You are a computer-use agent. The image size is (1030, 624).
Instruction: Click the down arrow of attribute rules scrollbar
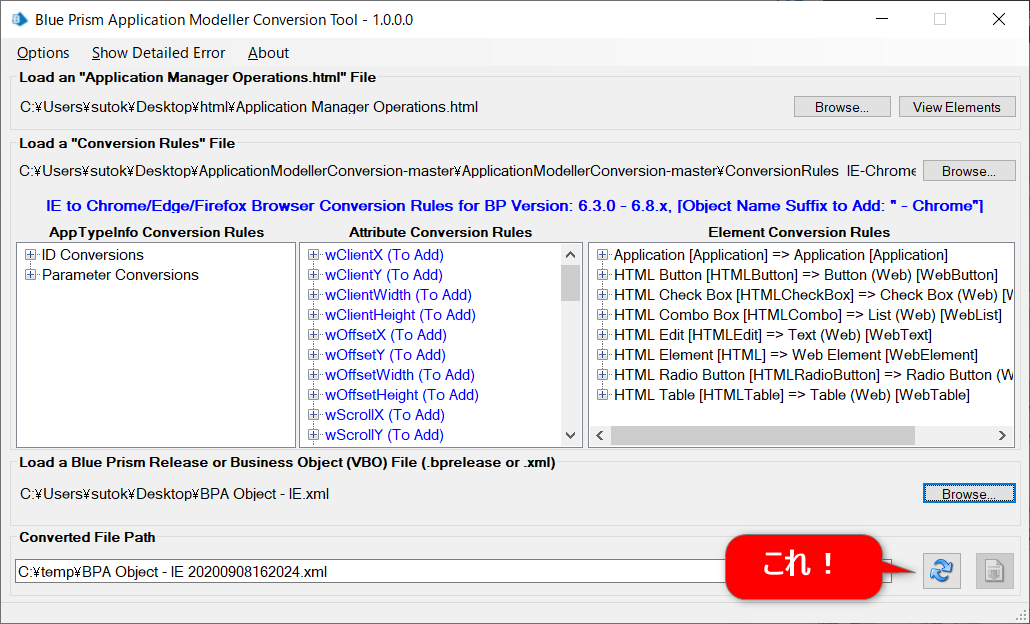(570, 435)
